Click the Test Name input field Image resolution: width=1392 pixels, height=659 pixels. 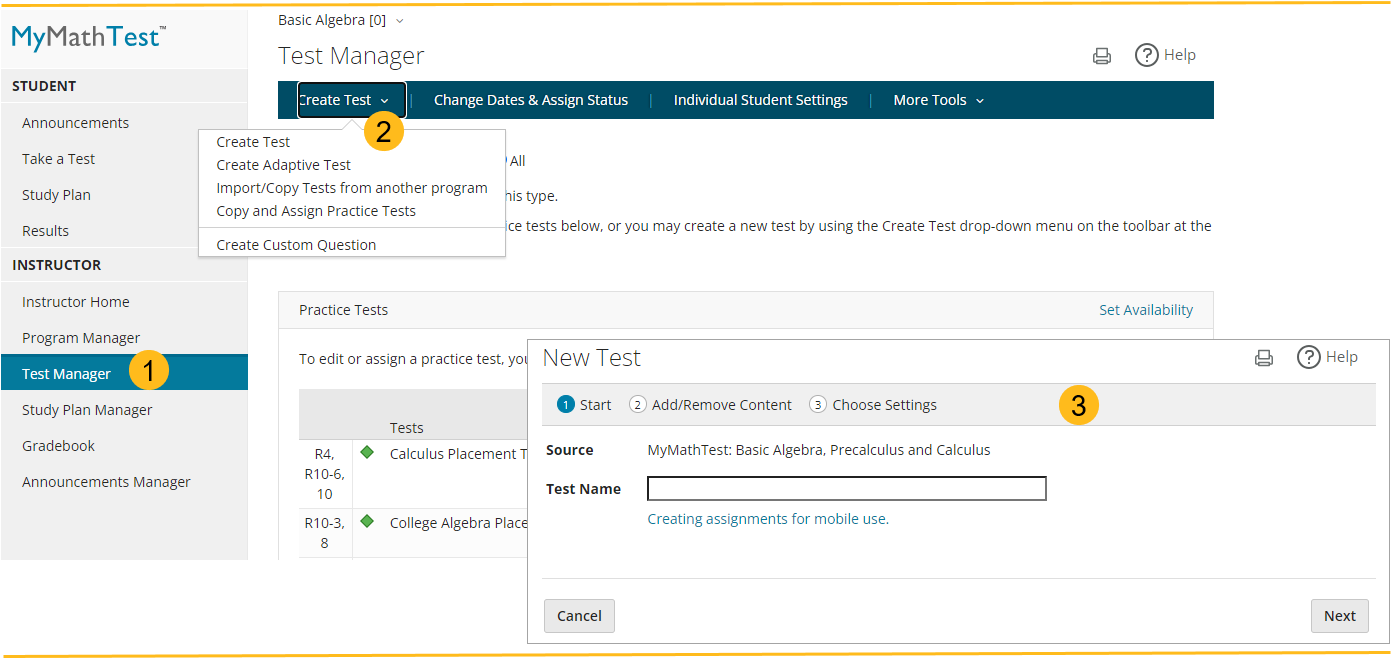click(847, 488)
